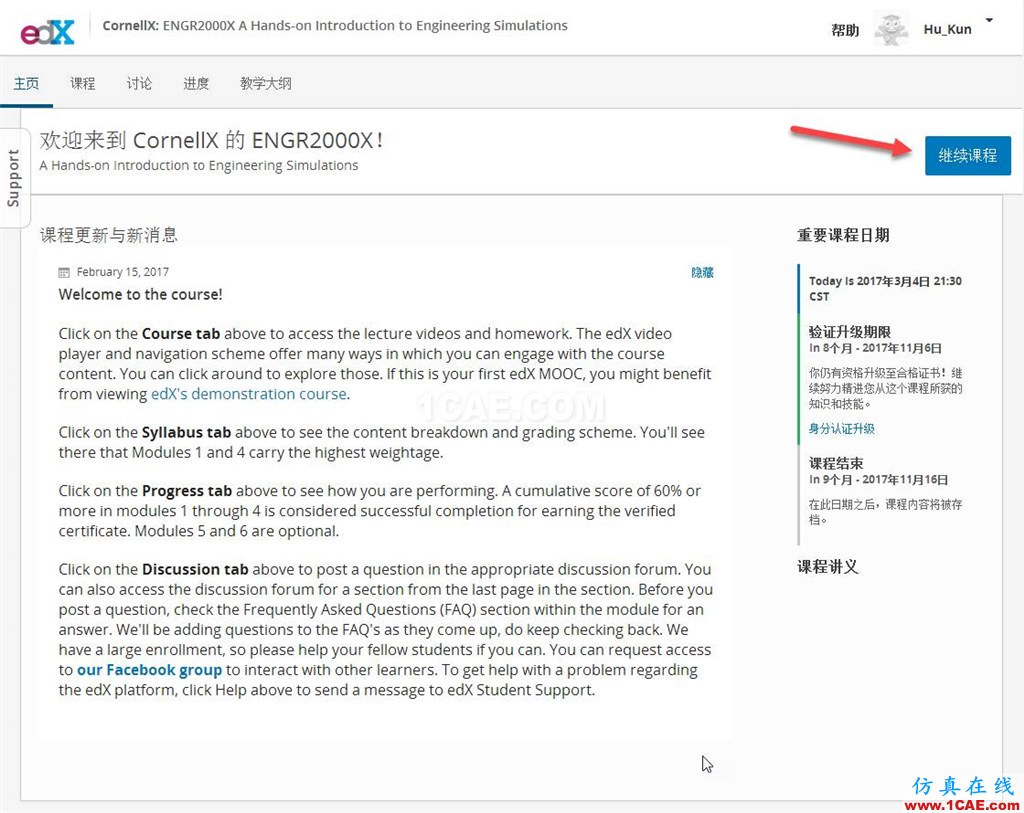
Task: Hide the update via 隐藏 link
Action: coord(702,272)
